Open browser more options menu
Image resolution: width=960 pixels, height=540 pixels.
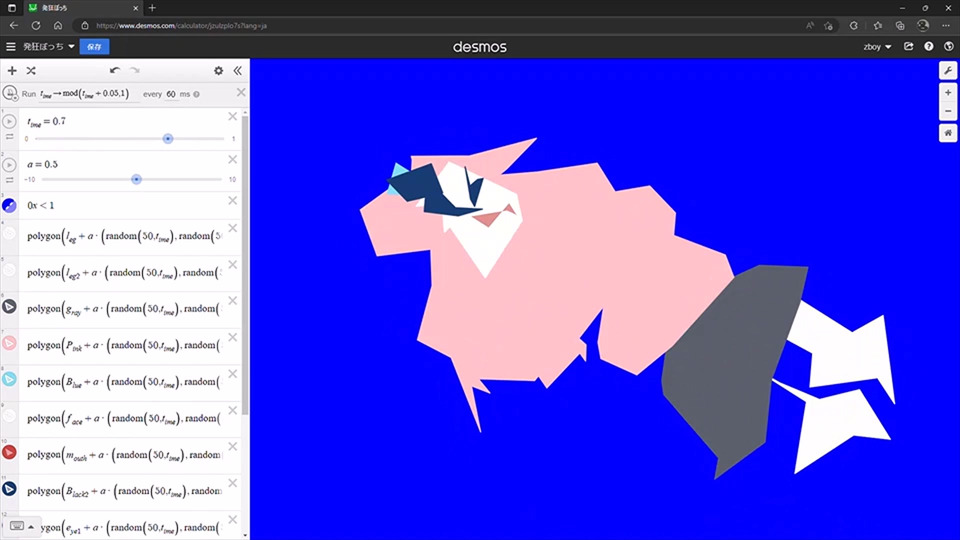coord(946,26)
